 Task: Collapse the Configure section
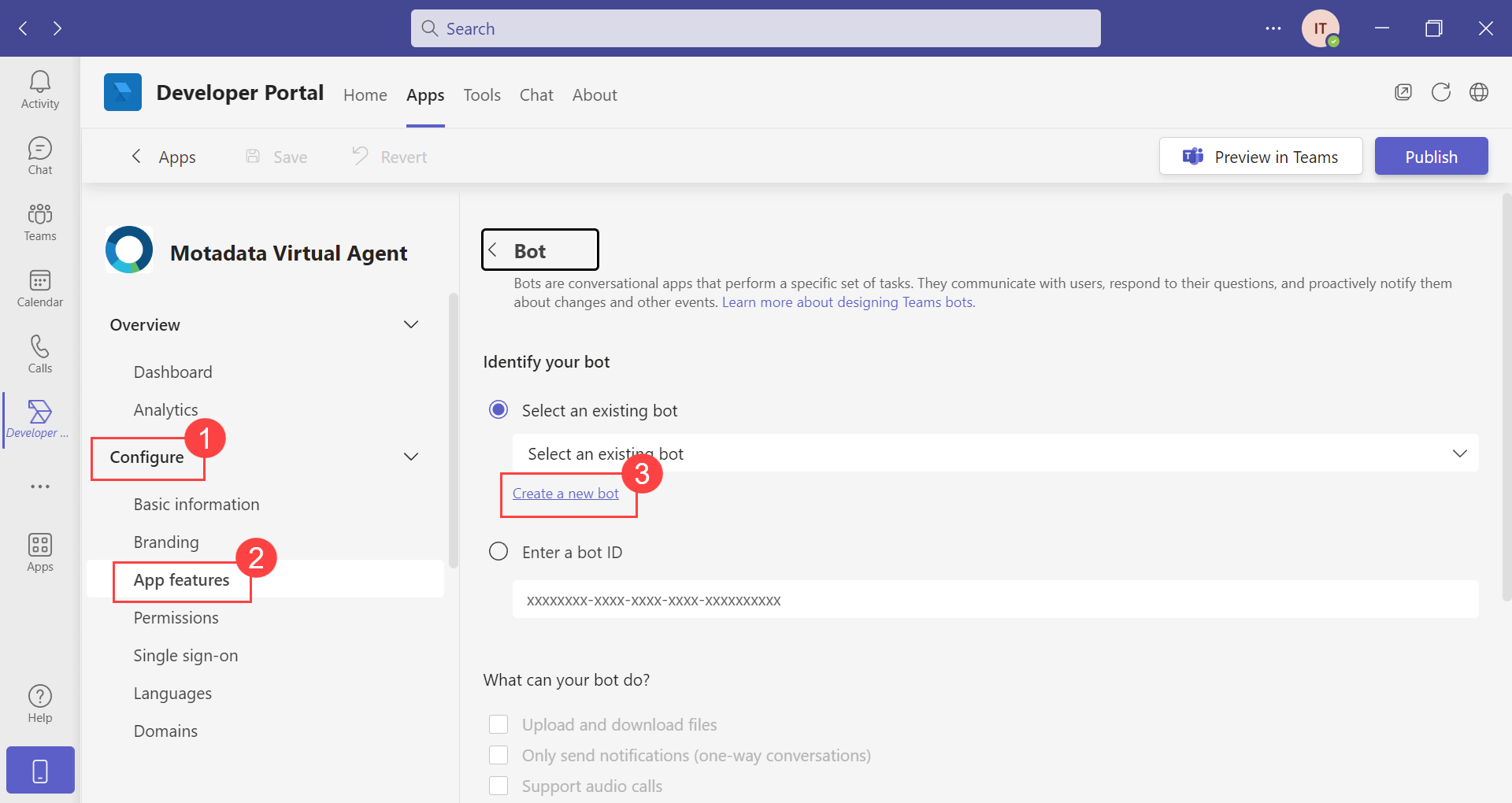(x=410, y=457)
